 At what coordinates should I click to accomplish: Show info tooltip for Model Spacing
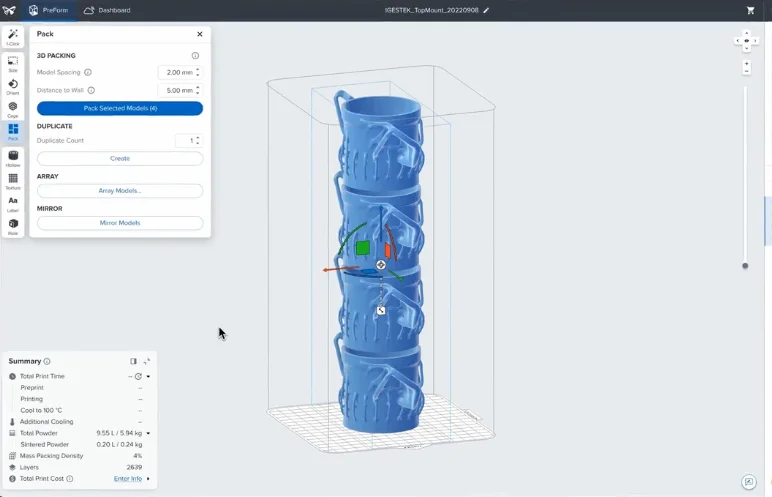pyautogui.click(x=88, y=72)
